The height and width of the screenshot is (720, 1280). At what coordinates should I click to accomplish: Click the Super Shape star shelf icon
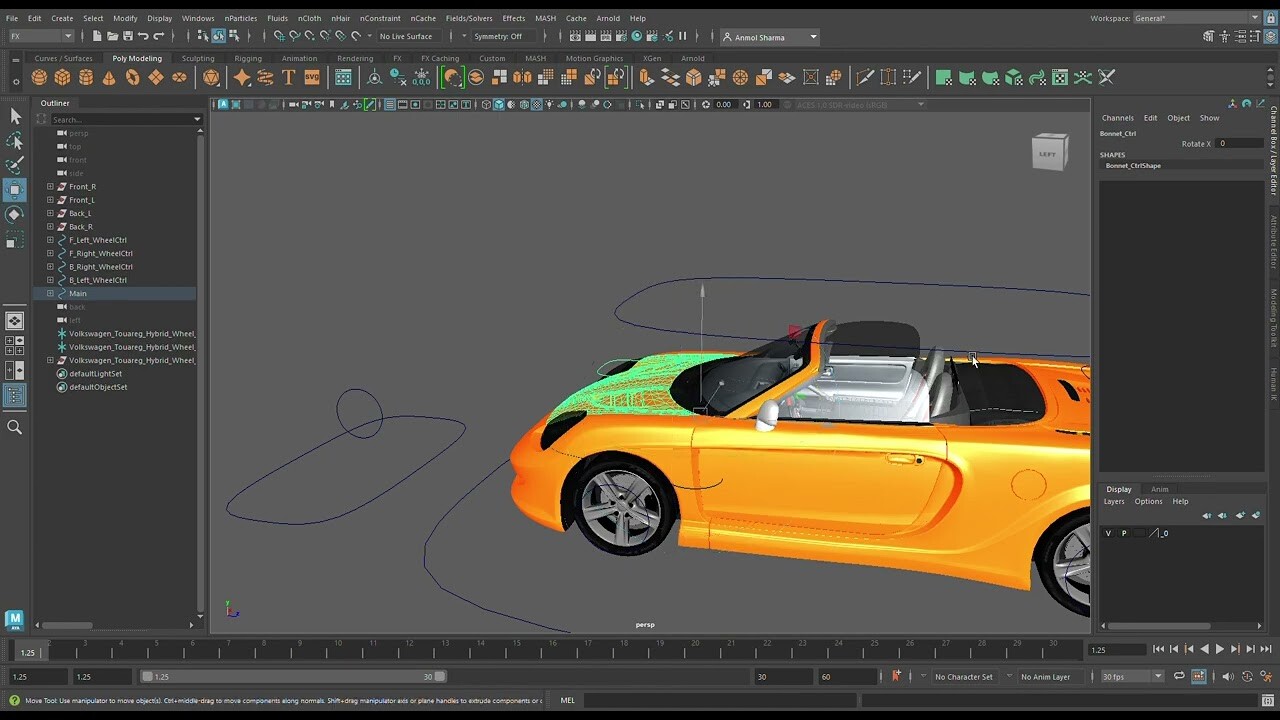click(x=242, y=77)
